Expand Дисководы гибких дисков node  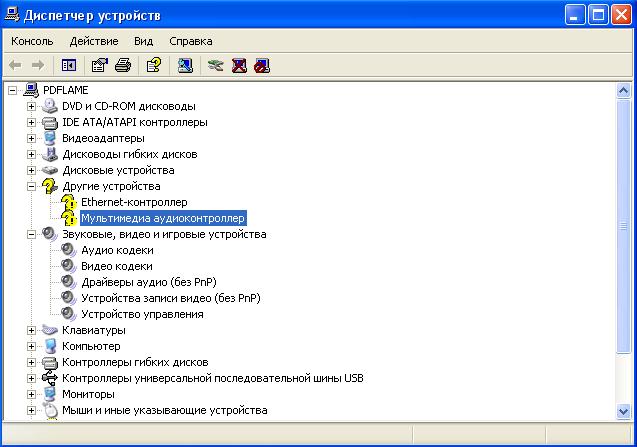click(31, 154)
